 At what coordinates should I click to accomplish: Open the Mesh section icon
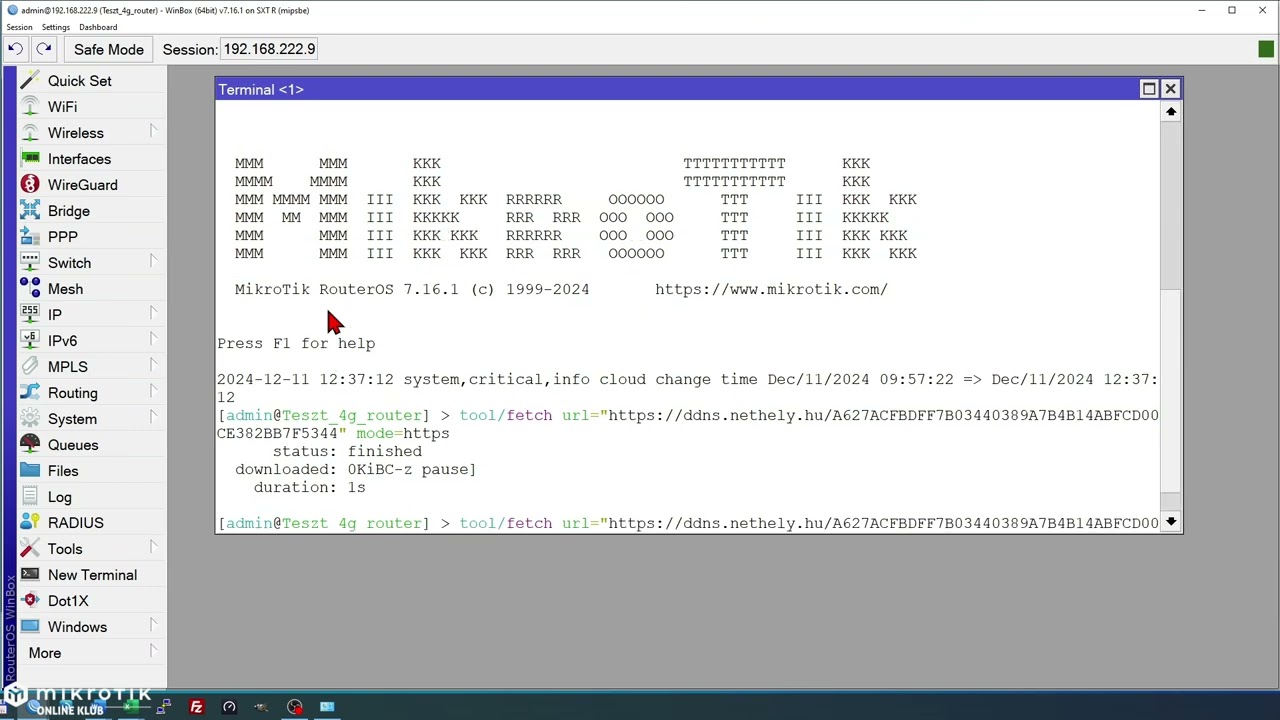pos(30,289)
